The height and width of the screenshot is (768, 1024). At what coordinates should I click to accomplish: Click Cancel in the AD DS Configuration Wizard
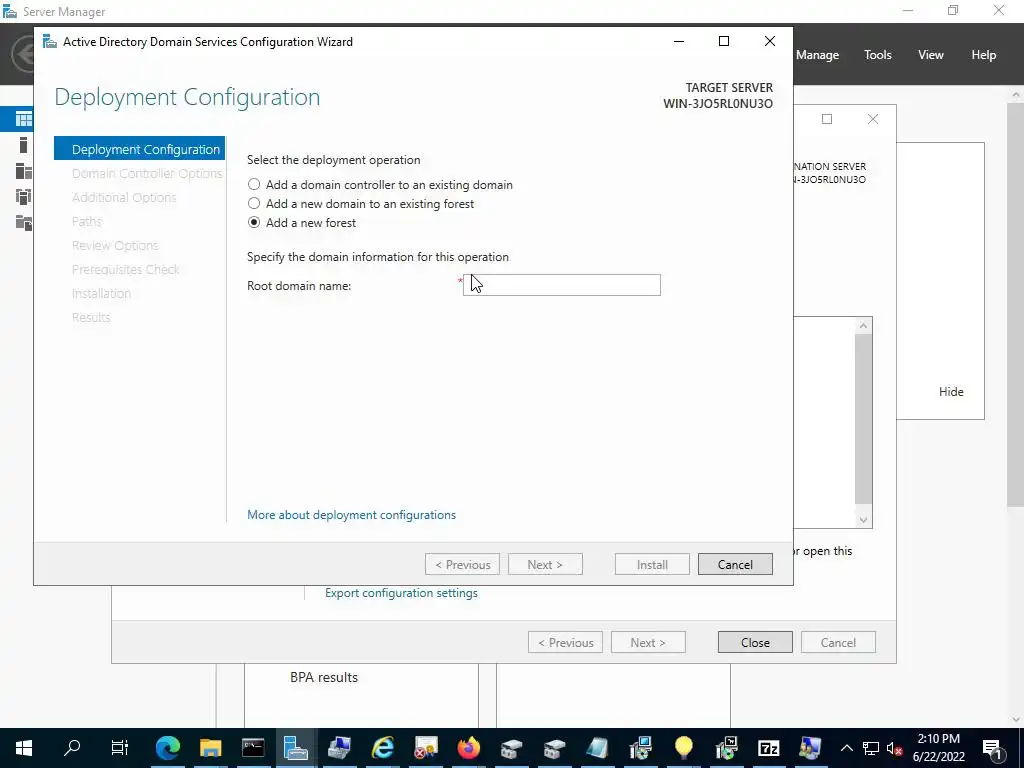[735, 564]
